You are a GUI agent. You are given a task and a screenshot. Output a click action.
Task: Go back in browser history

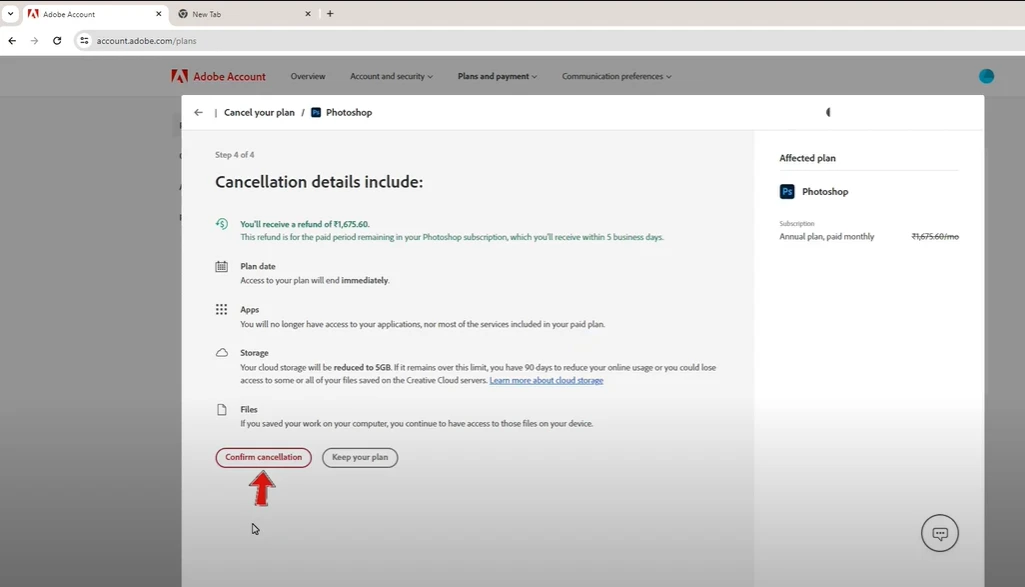12,41
